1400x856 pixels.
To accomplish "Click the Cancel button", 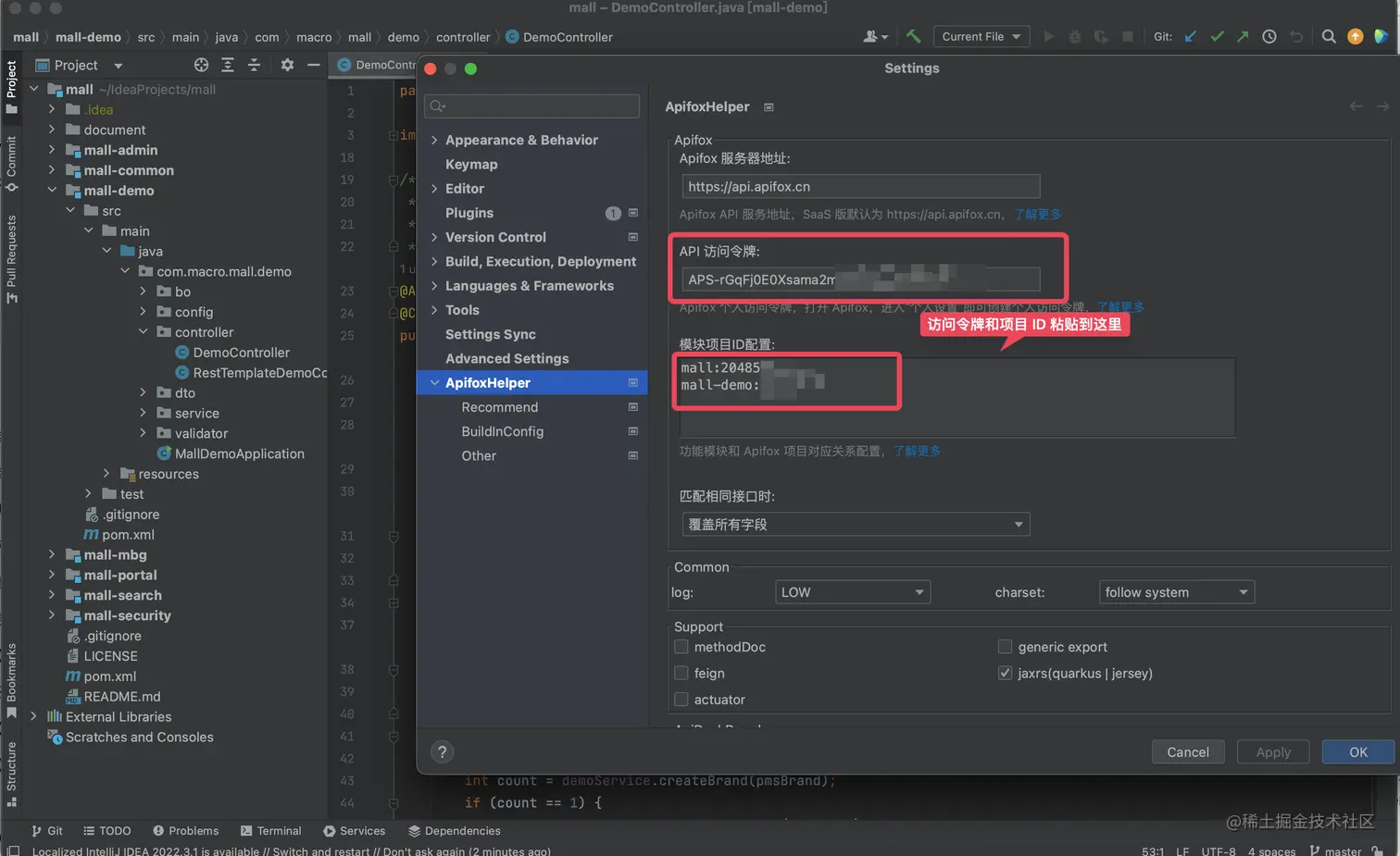I will click(x=1188, y=752).
